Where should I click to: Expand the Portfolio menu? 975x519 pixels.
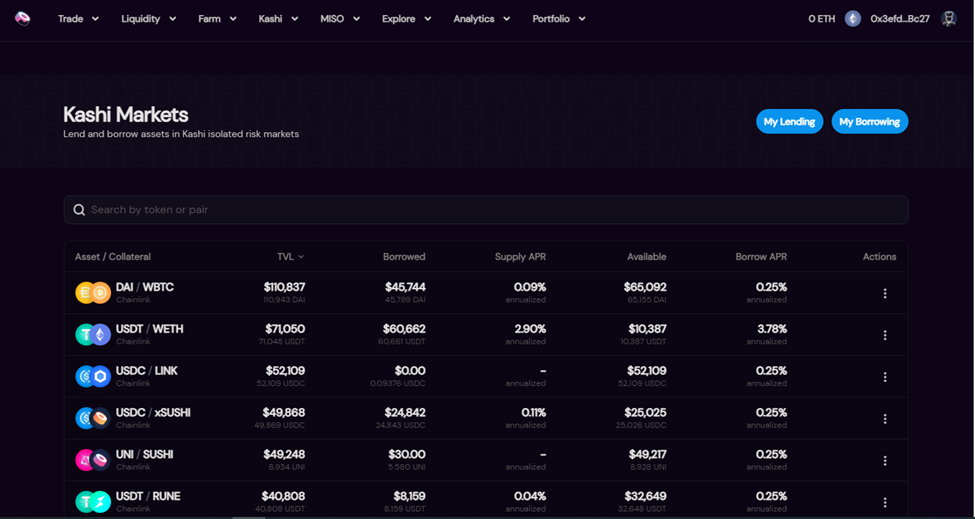(559, 19)
